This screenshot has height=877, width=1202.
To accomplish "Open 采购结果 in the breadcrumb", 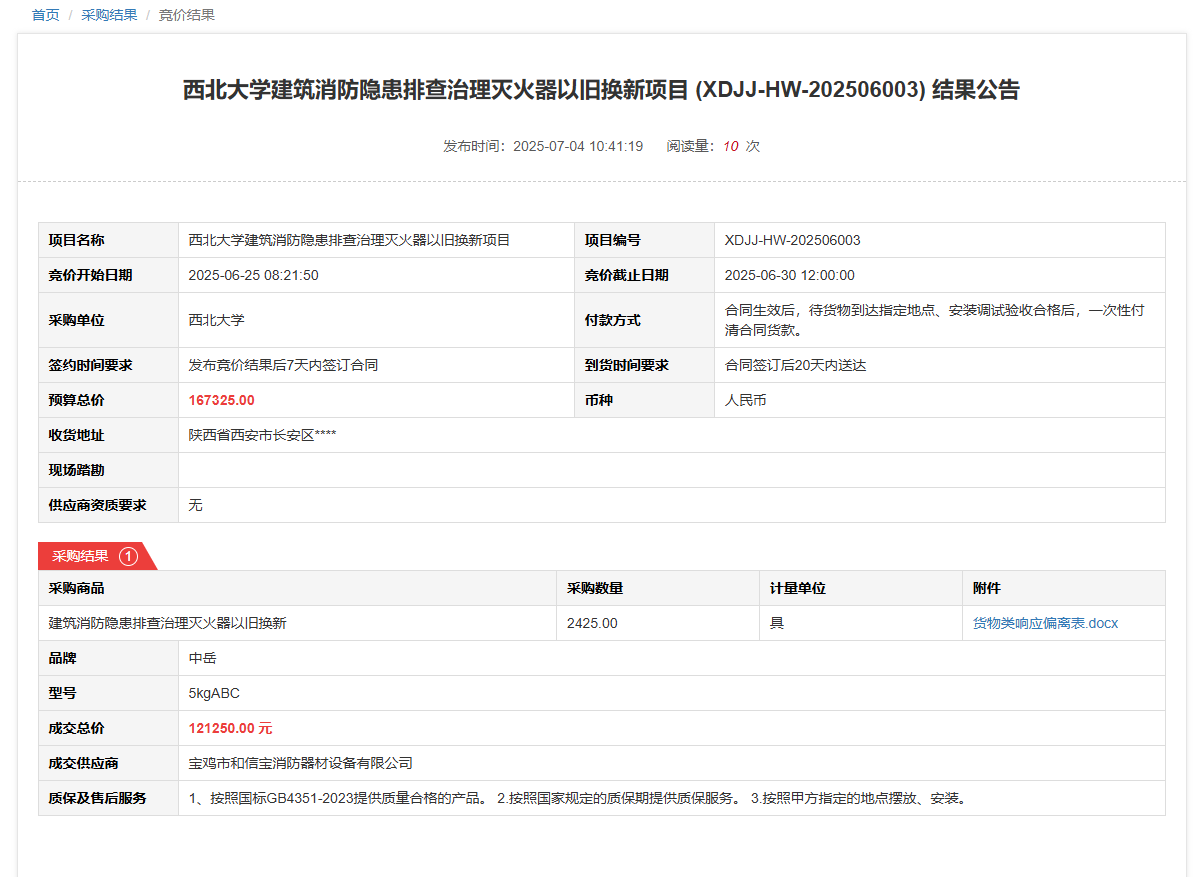I will pyautogui.click(x=109, y=15).
